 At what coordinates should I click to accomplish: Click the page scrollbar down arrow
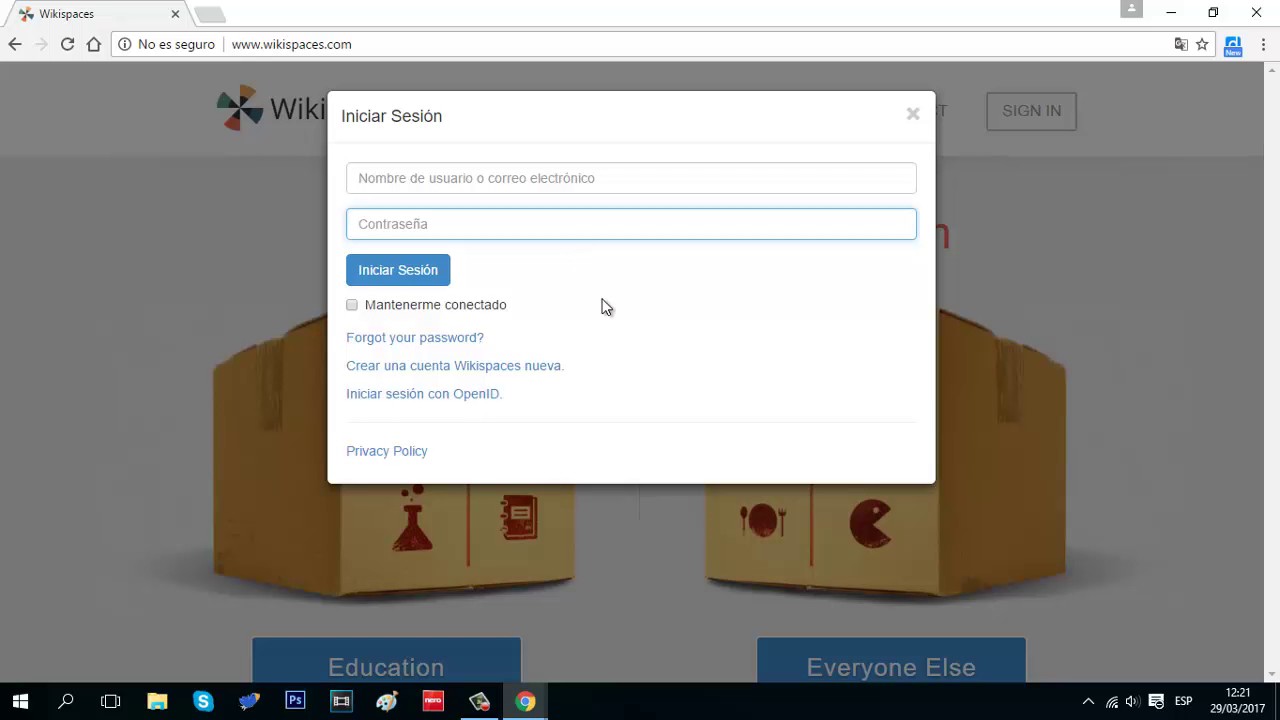point(1272,675)
